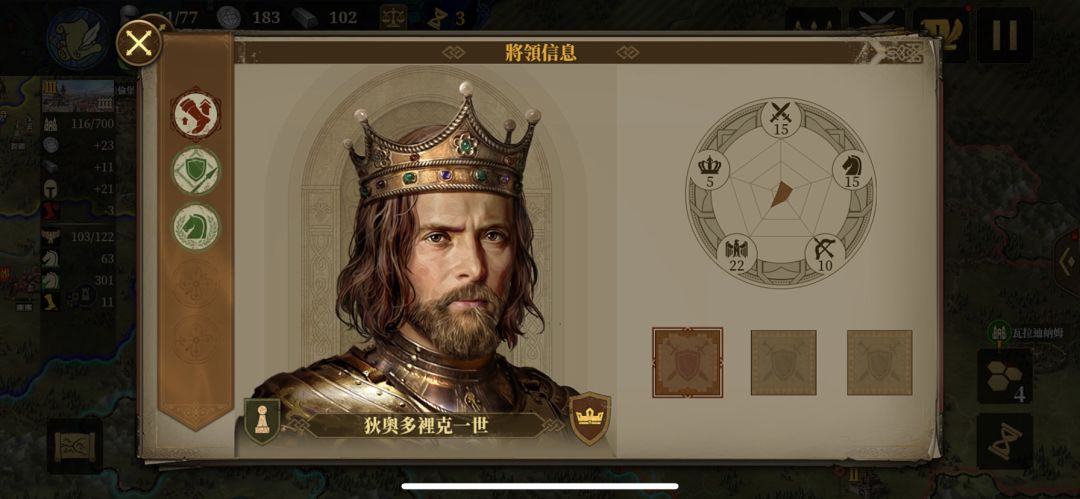
Task: Click the general's name banner 狄奧多裡克一世
Action: (x=426, y=425)
